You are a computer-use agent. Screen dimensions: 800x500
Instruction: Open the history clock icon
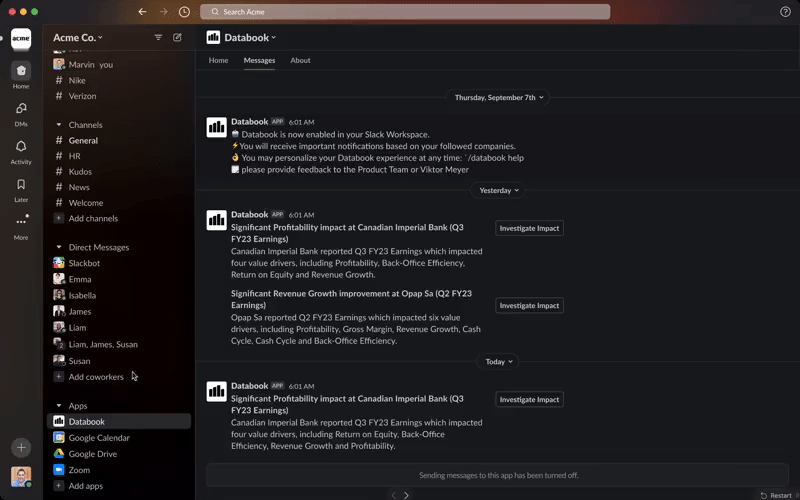click(184, 12)
